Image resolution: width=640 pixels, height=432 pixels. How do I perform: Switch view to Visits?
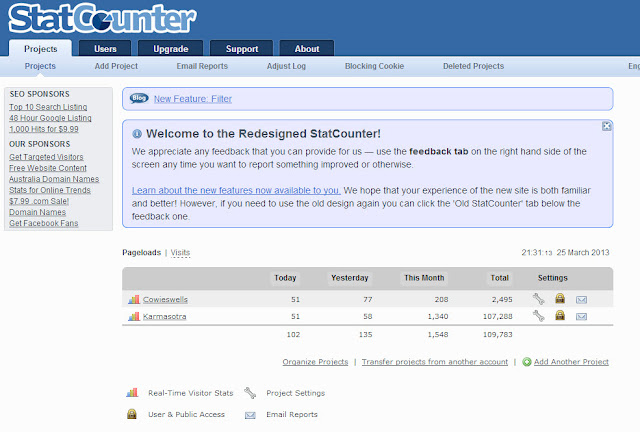coord(180,253)
